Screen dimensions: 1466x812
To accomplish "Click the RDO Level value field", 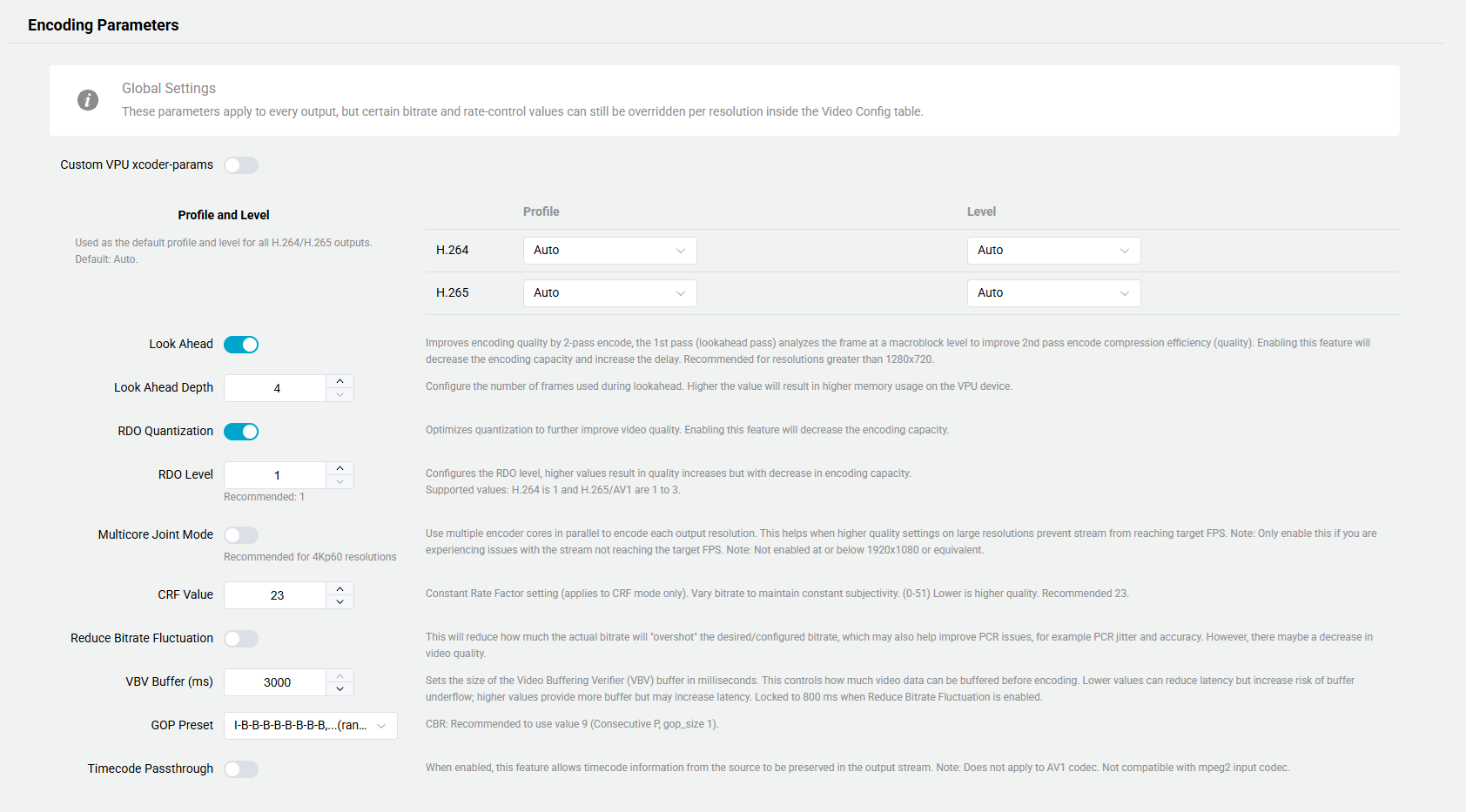I will [x=275, y=475].
